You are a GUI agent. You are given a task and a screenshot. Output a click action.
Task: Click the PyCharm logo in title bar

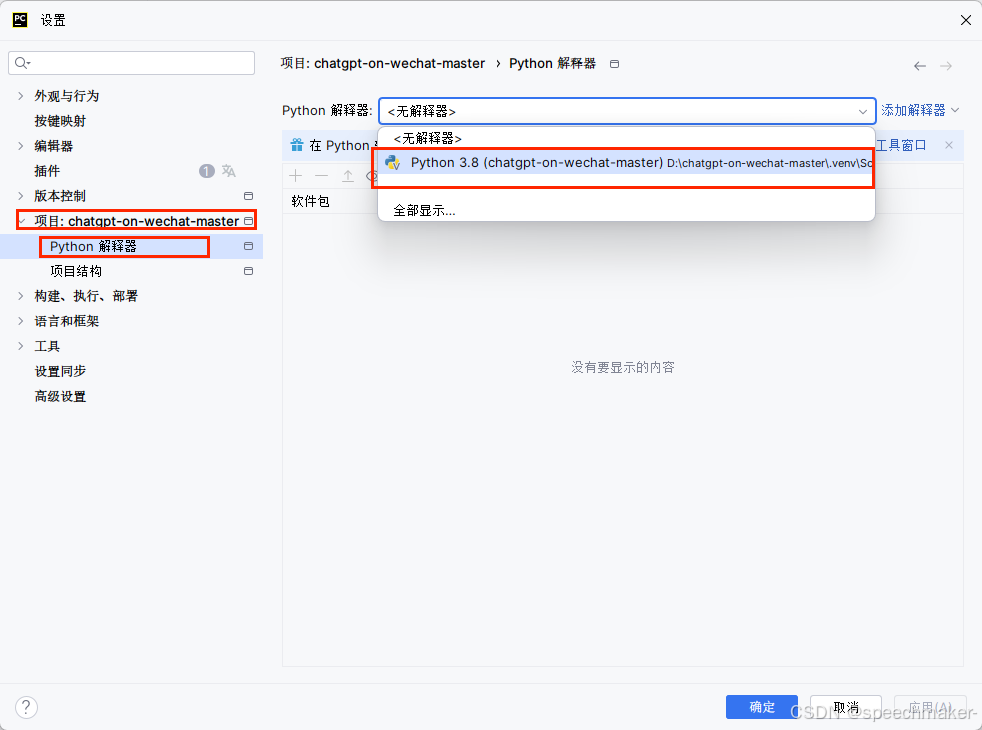click(20, 20)
